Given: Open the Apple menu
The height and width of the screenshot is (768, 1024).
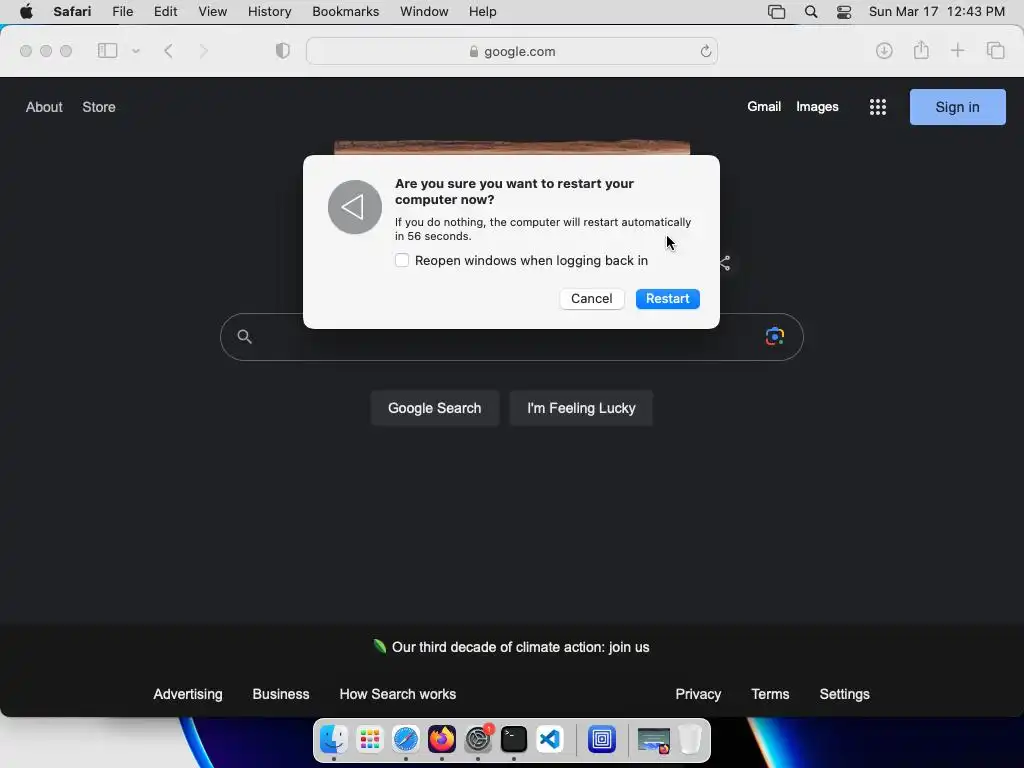Looking at the screenshot, I should [x=26, y=12].
